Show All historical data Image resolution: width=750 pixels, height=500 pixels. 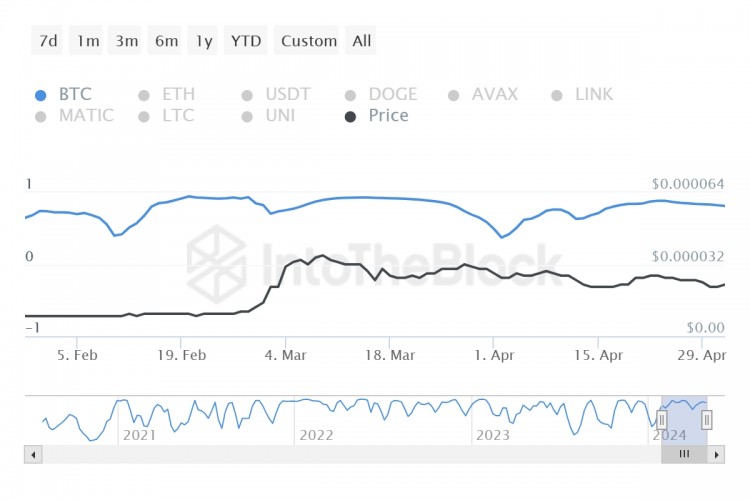click(361, 41)
